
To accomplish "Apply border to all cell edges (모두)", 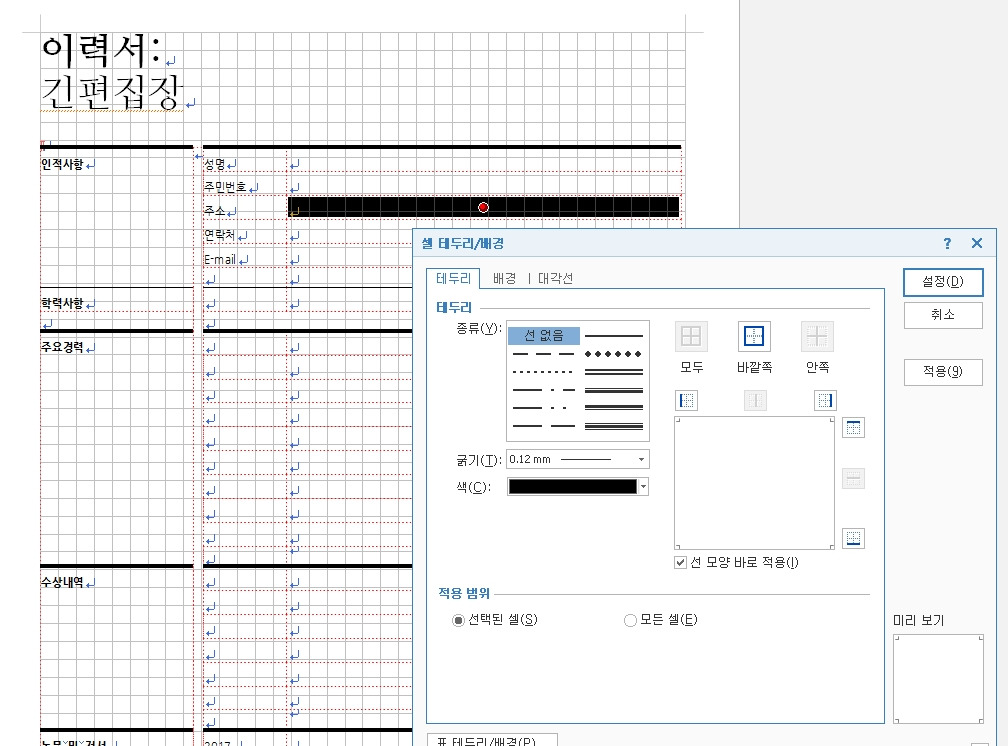I will (x=691, y=336).
